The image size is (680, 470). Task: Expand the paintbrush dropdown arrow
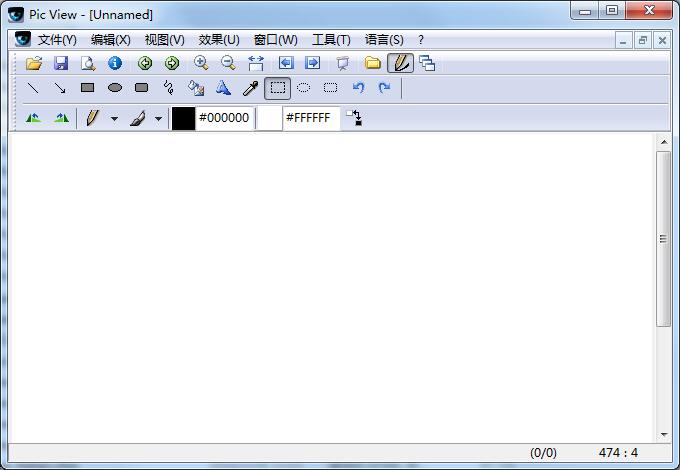click(159, 118)
